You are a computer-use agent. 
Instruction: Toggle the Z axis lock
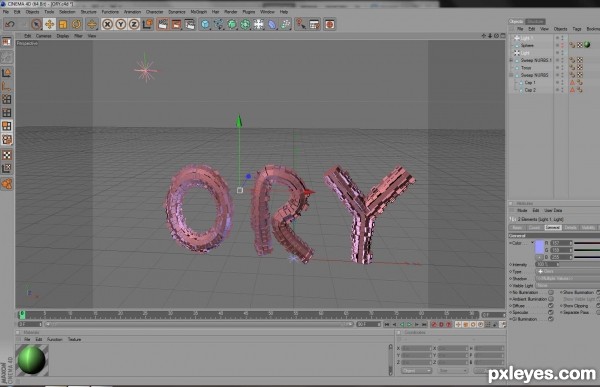tap(134, 24)
